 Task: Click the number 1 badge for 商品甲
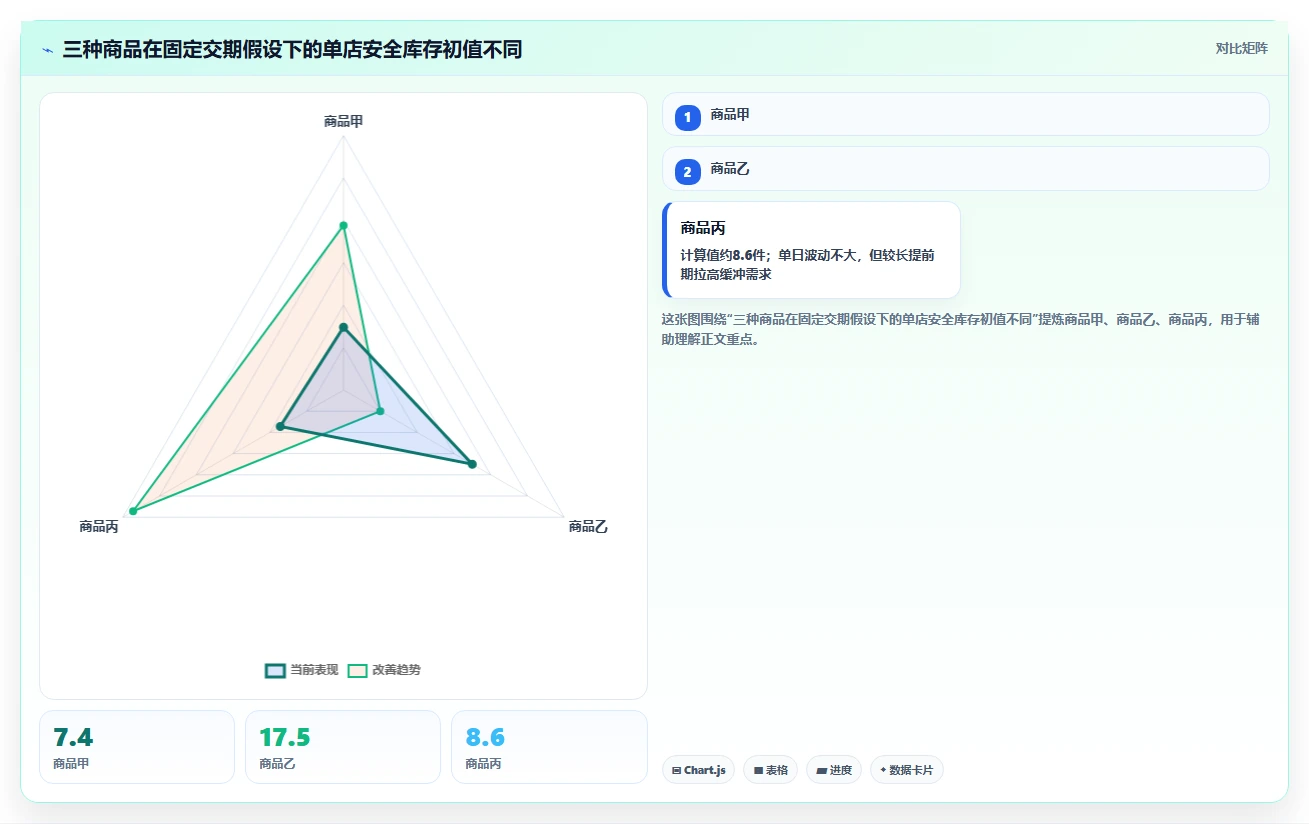click(x=687, y=118)
